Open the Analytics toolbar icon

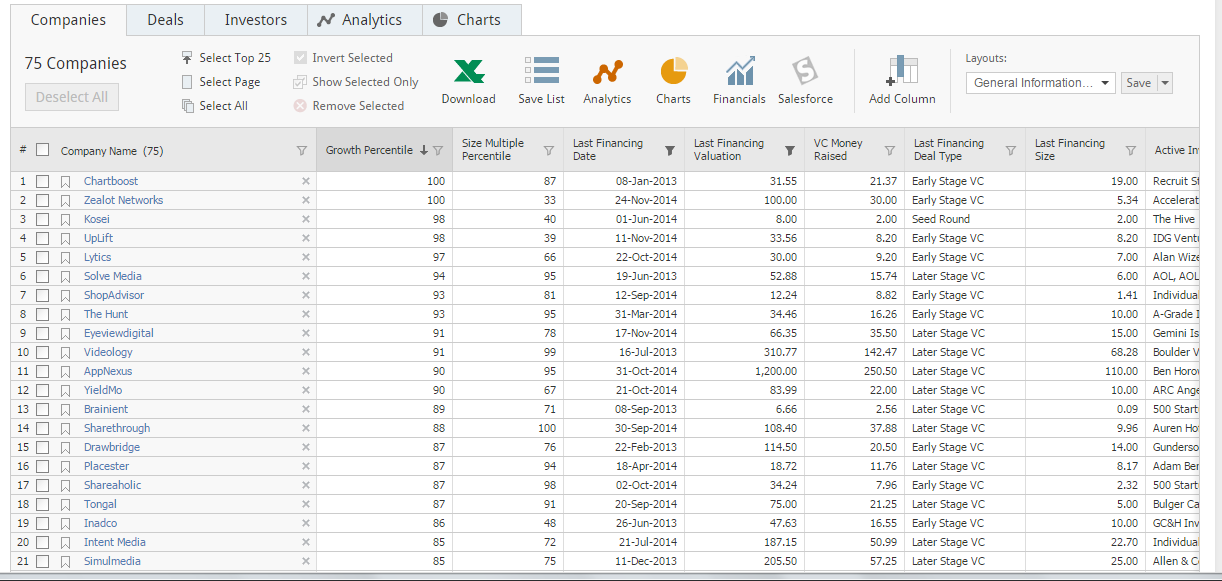click(x=607, y=72)
